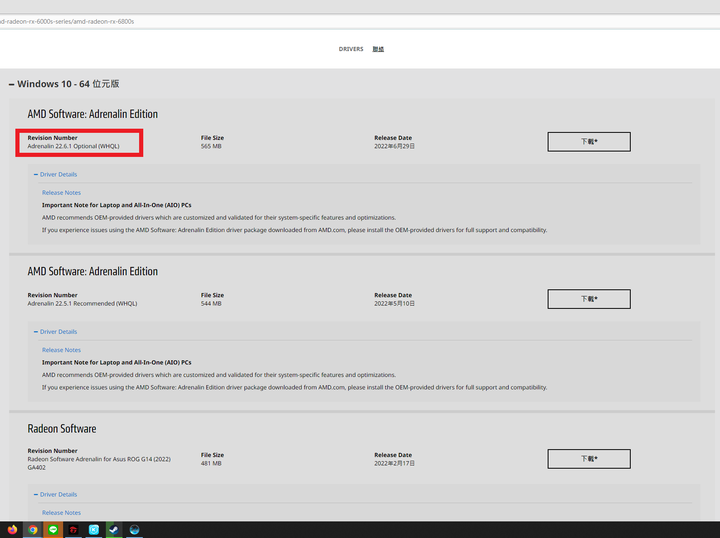The height and width of the screenshot is (538, 720).
Task: Open LINE app from the taskbar
Action: click(53, 529)
